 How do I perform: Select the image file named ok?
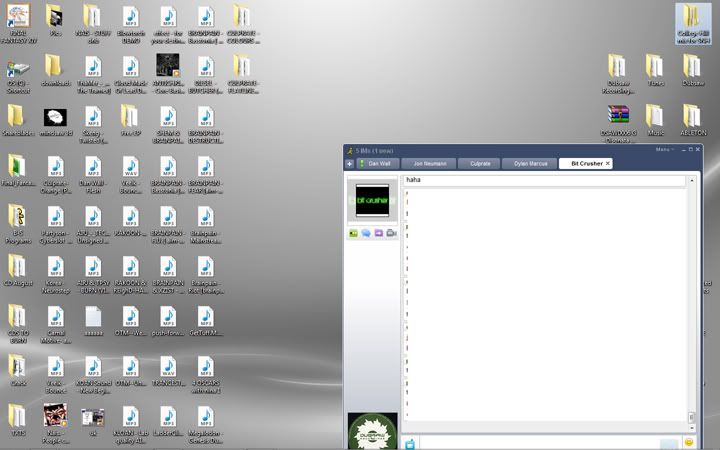click(93, 420)
